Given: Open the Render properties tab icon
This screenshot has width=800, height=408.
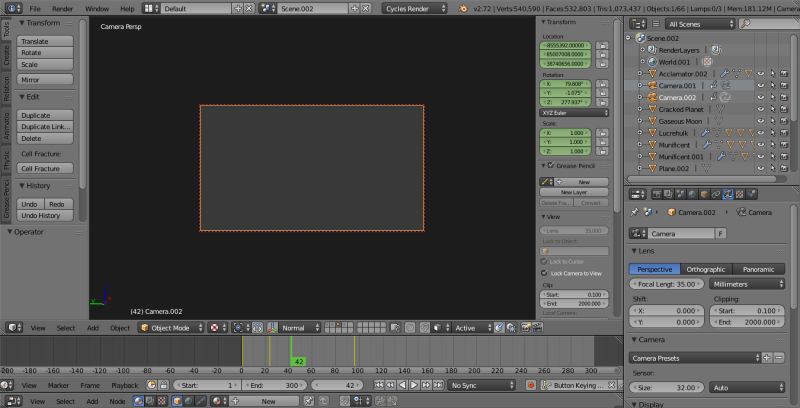Looking at the screenshot, I should click(657, 194).
